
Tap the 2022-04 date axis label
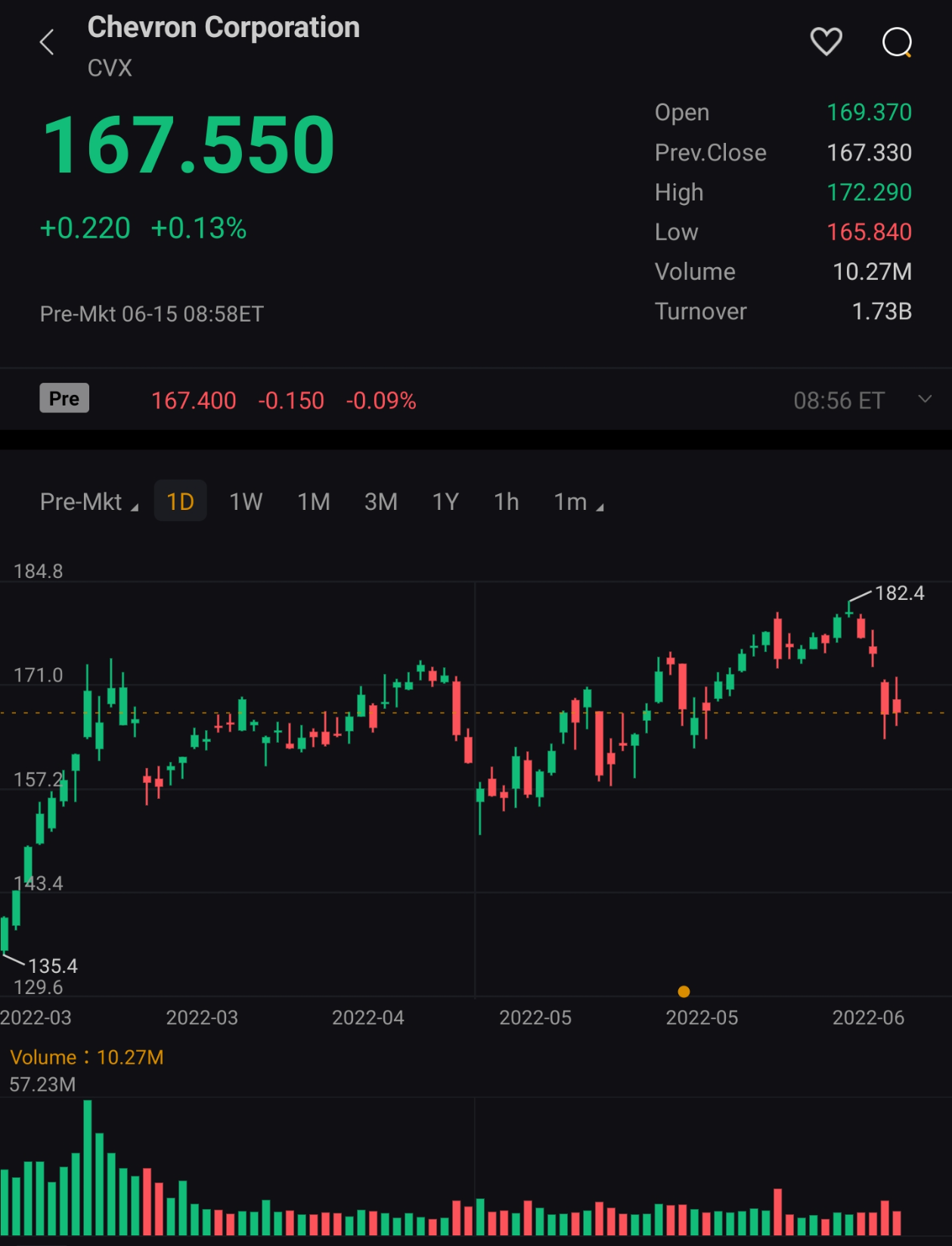tap(368, 1018)
